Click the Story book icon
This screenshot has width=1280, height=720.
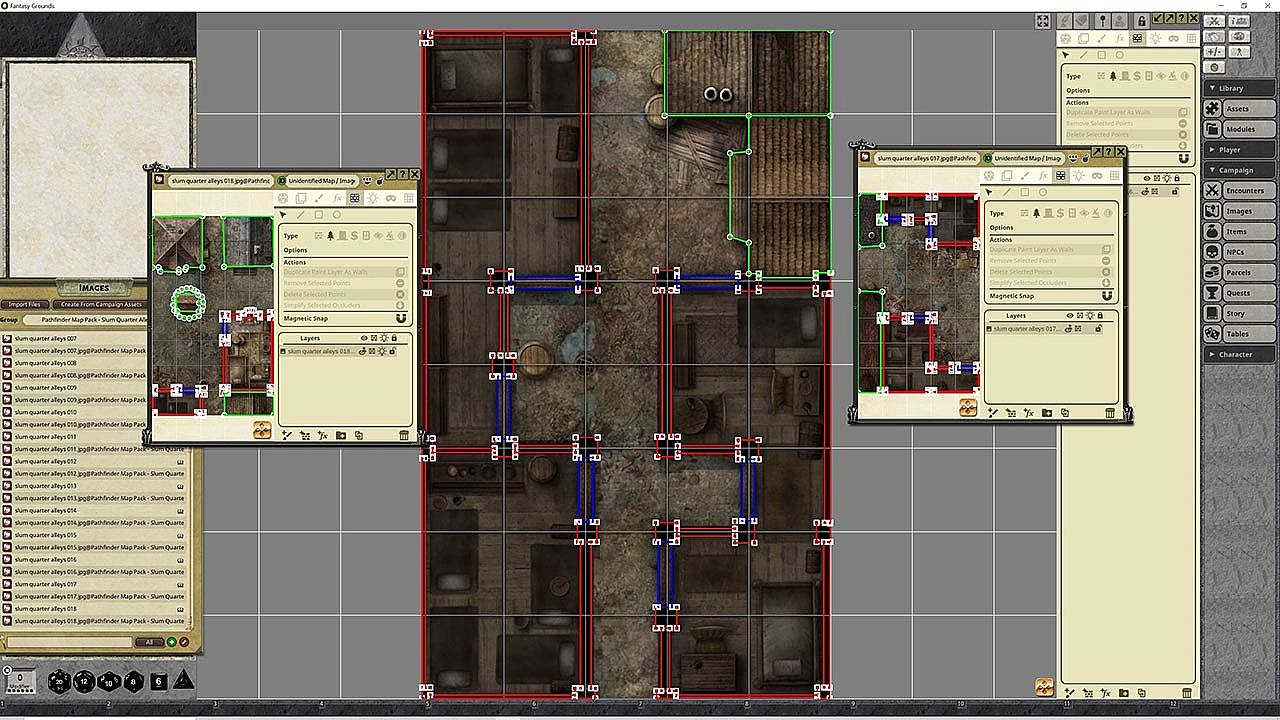[1213, 313]
